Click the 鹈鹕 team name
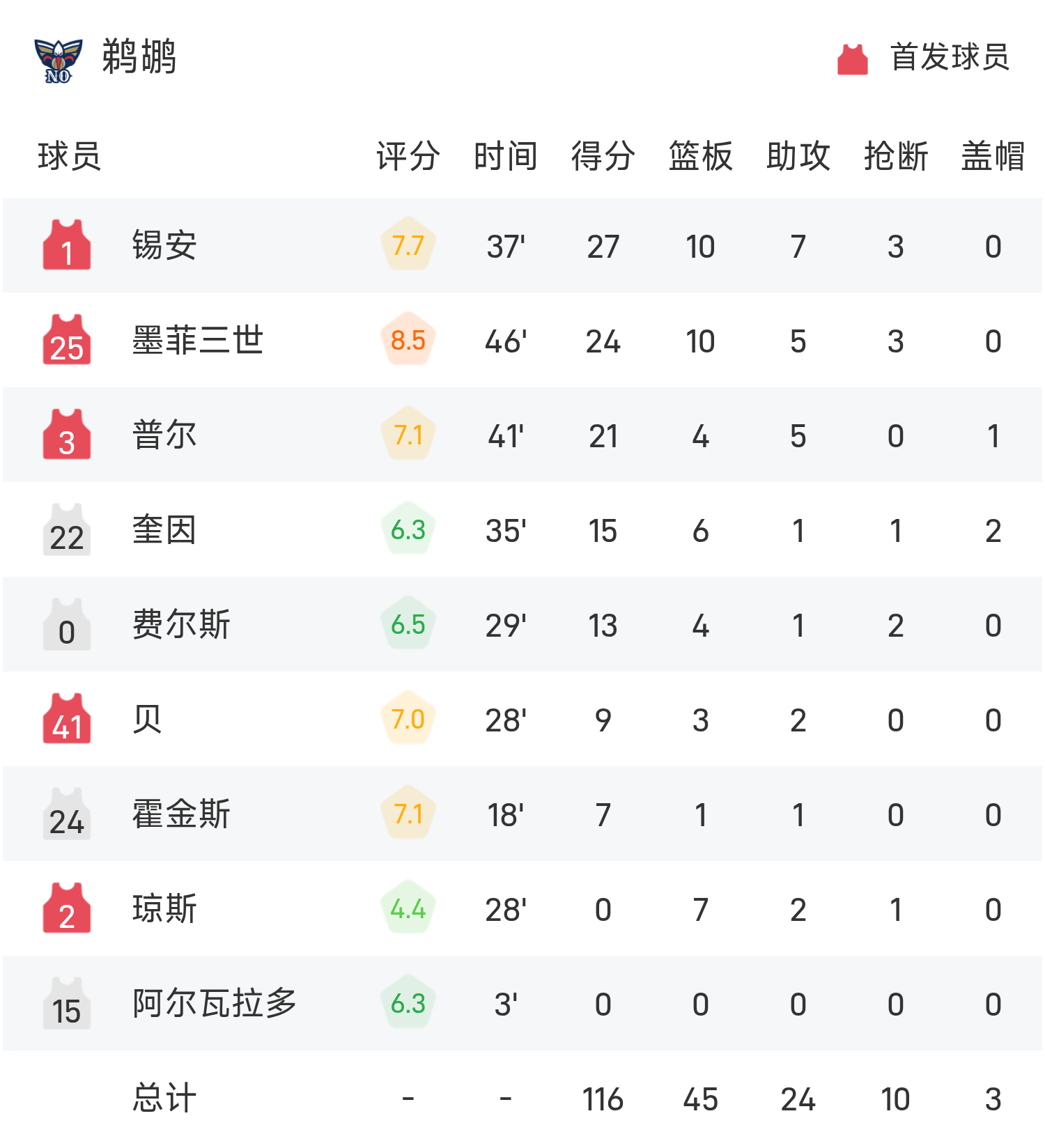The width and height of the screenshot is (1045, 1148). 139,57
